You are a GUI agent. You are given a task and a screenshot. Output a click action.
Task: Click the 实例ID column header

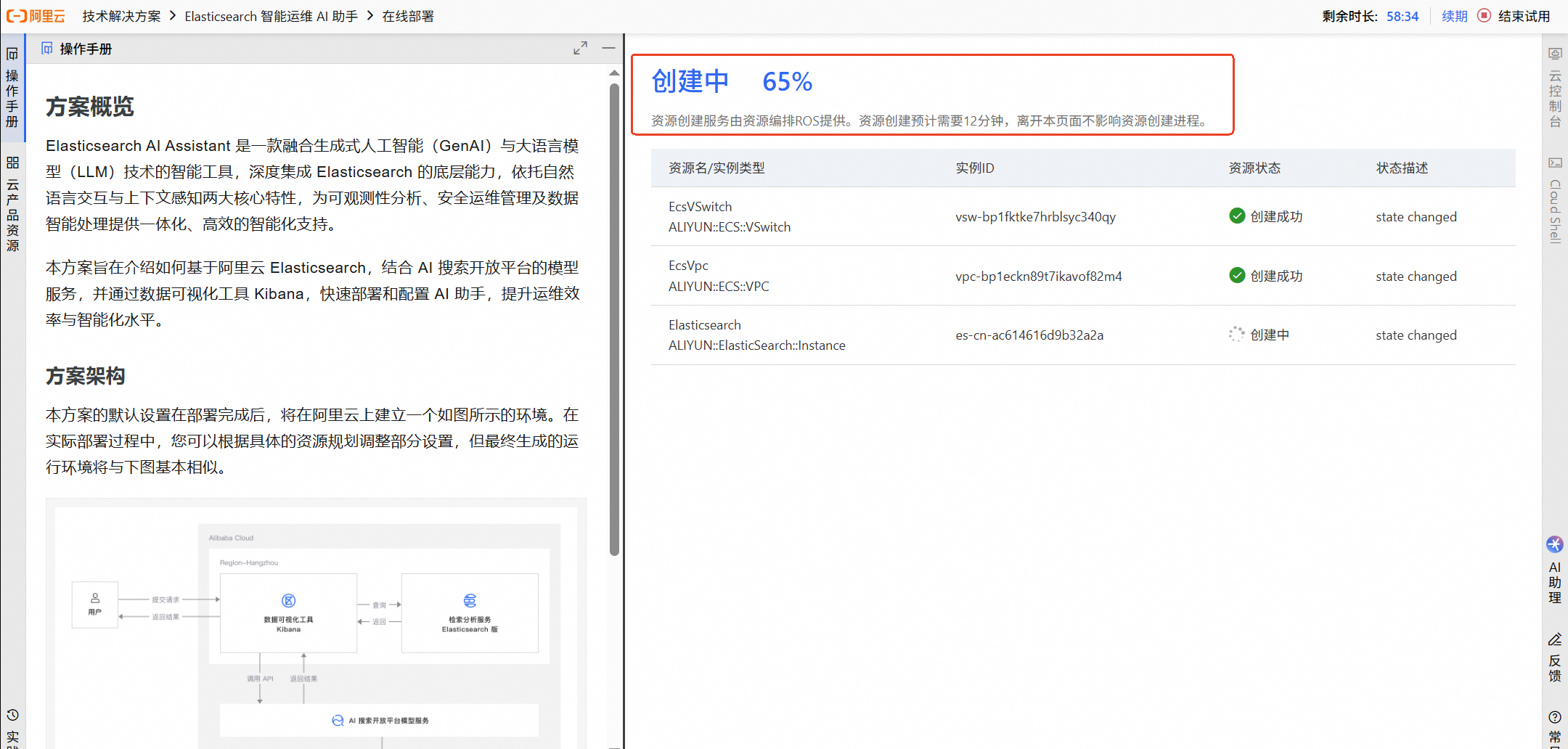[x=975, y=168]
